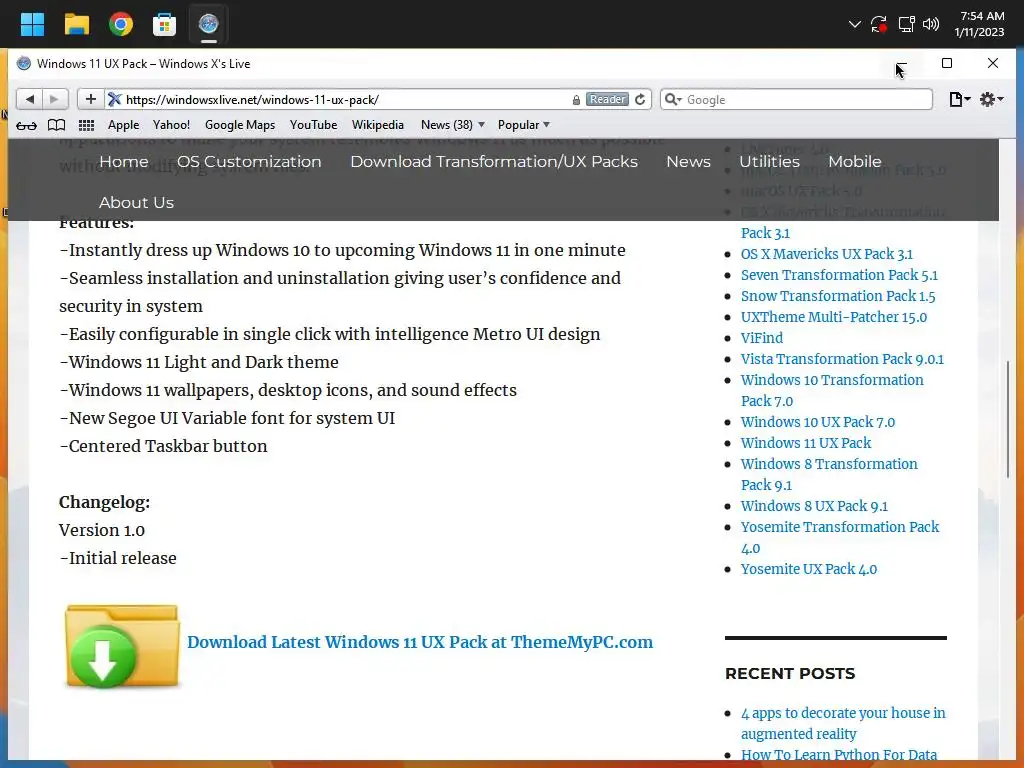Reload the page with refresh icon
This screenshot has height=768, width=1024.
[x=640, y=99]
